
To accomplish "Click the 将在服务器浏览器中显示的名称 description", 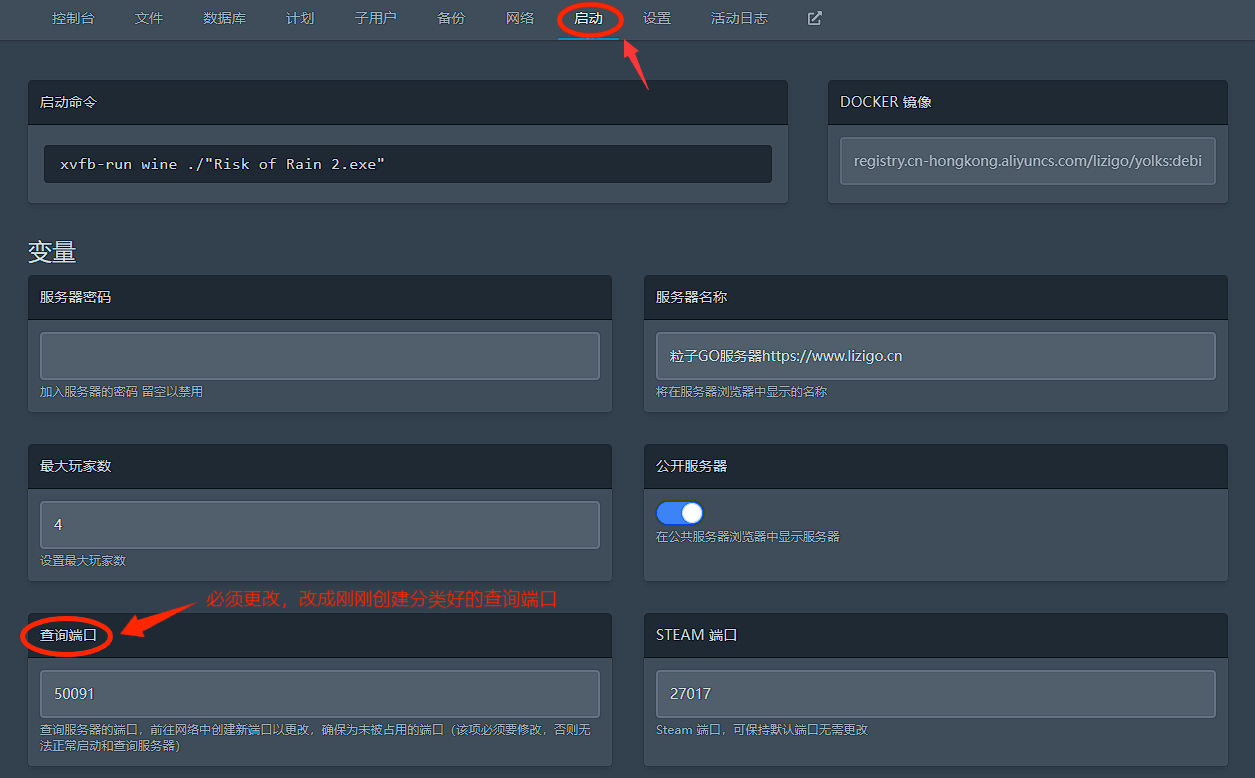I will click(741, 392).
